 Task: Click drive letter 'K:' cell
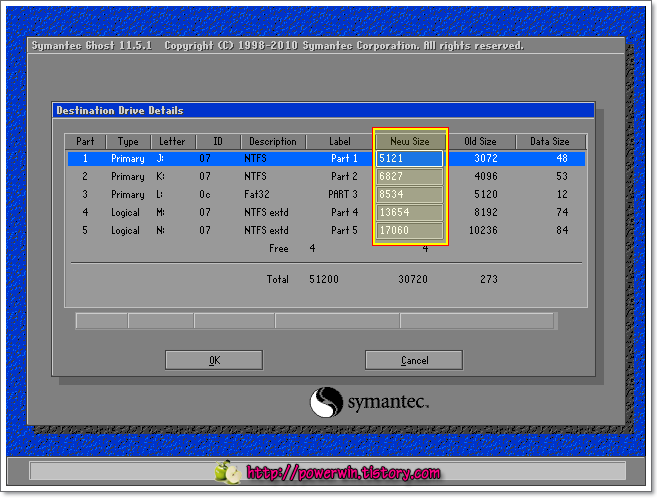coord(160,176)
